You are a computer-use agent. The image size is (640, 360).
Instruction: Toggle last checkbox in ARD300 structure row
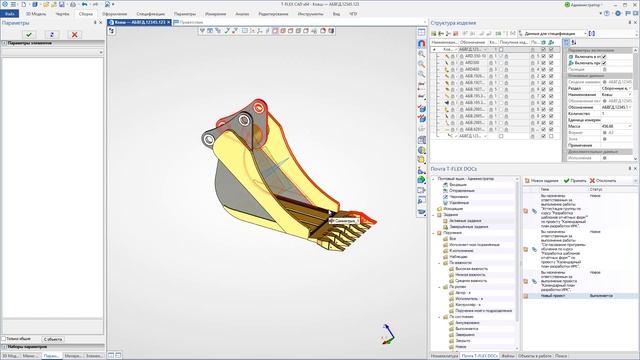pos(551,63)
